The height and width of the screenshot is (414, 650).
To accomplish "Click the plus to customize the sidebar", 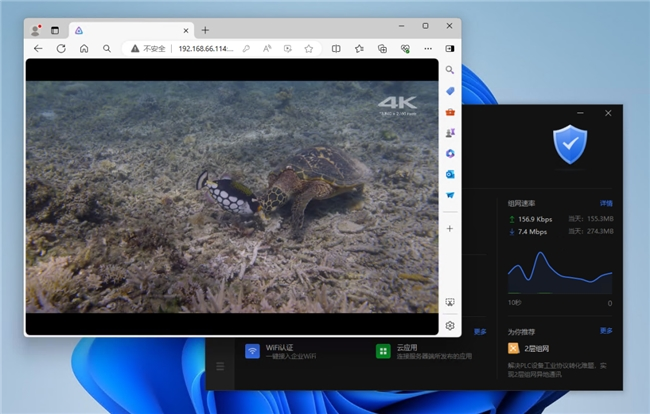I will click(x=450, y=228).
